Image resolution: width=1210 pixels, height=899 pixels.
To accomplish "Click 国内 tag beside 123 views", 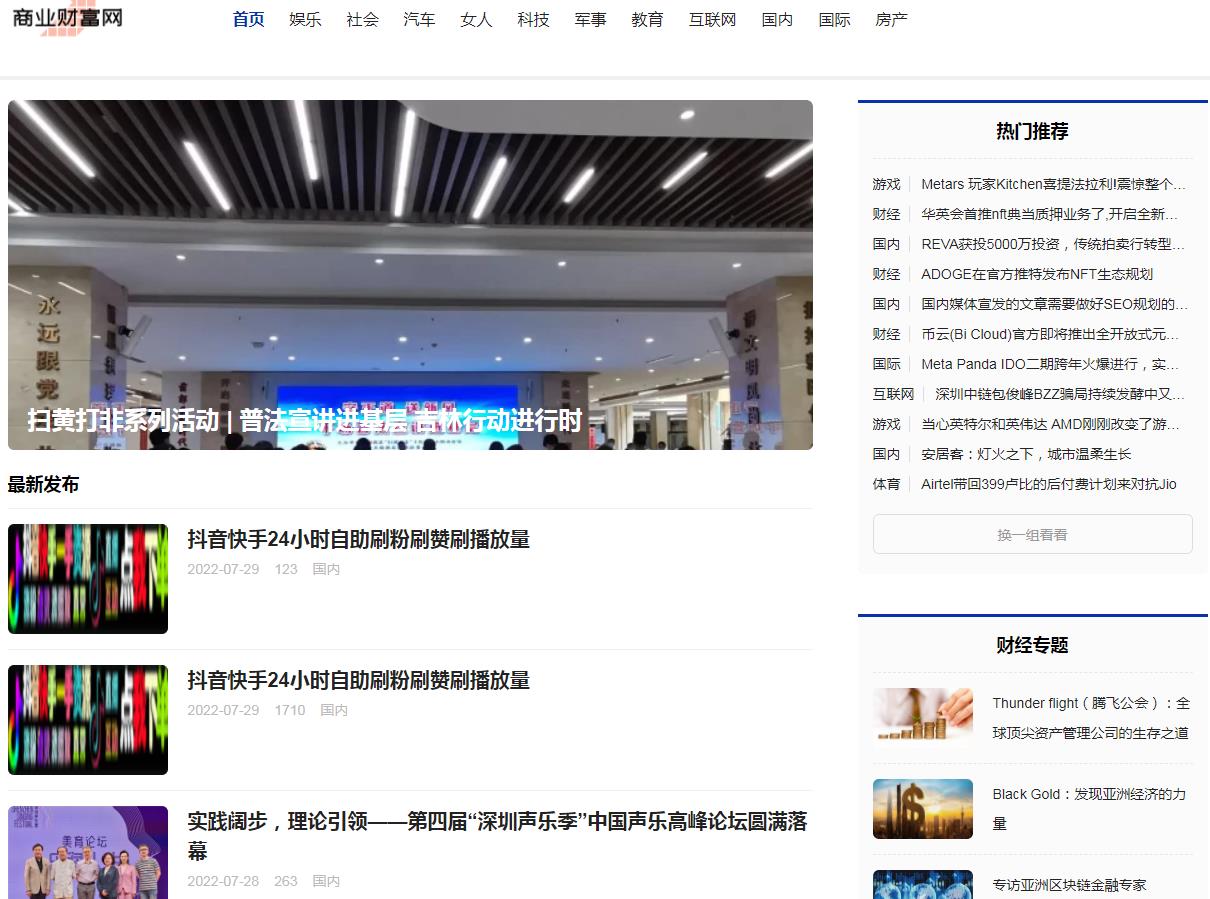I will (326, 569).
